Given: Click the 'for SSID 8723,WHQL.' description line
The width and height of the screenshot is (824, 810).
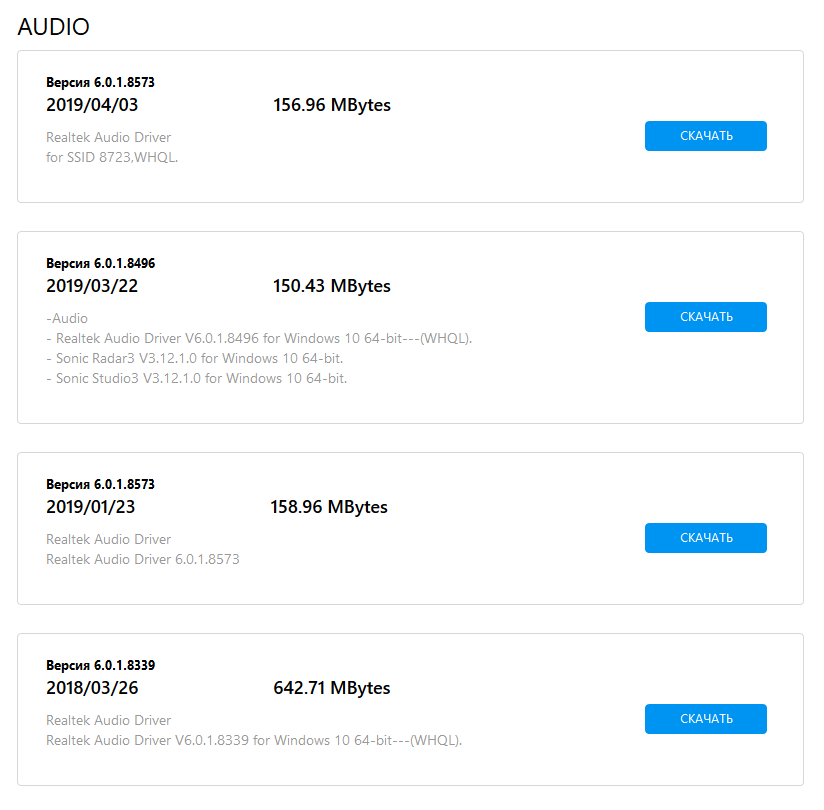Looking at the screenshot, I should [x=112, y=157].
